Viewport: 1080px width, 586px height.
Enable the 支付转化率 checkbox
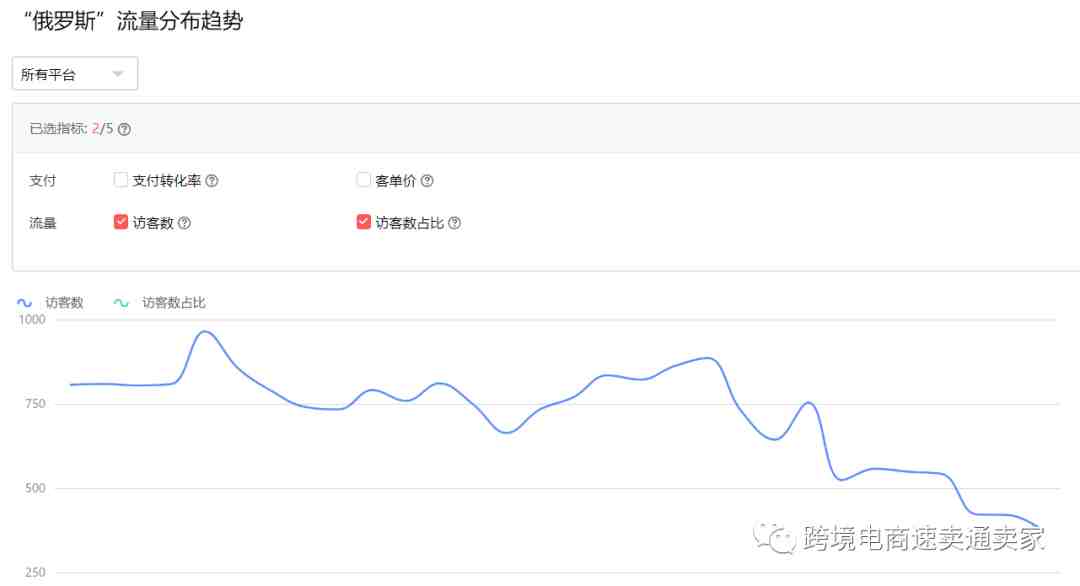[121, 180]
